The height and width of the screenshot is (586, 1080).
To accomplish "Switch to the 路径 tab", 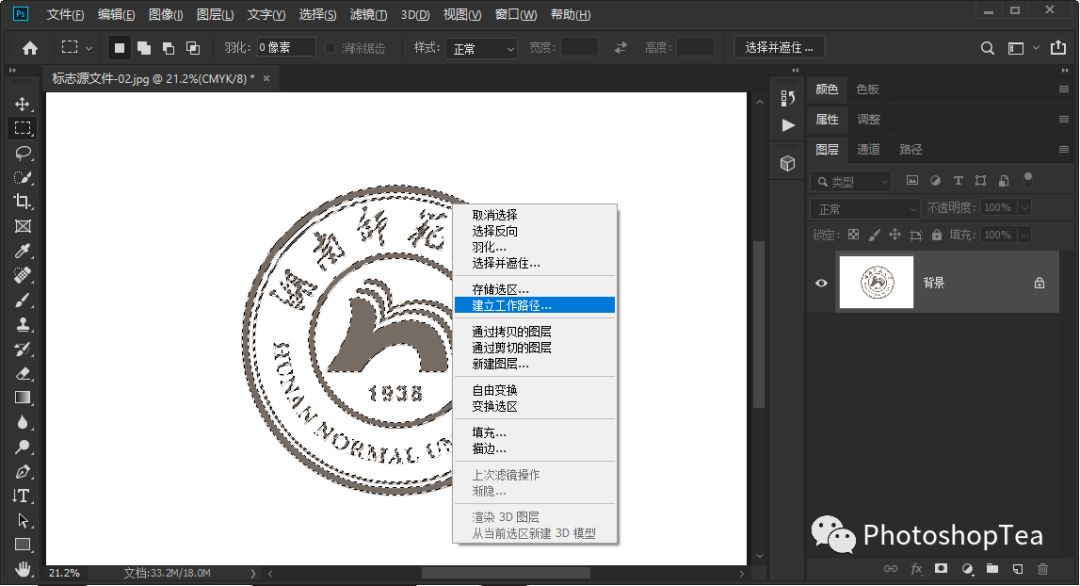I will [x=911, y=149].
